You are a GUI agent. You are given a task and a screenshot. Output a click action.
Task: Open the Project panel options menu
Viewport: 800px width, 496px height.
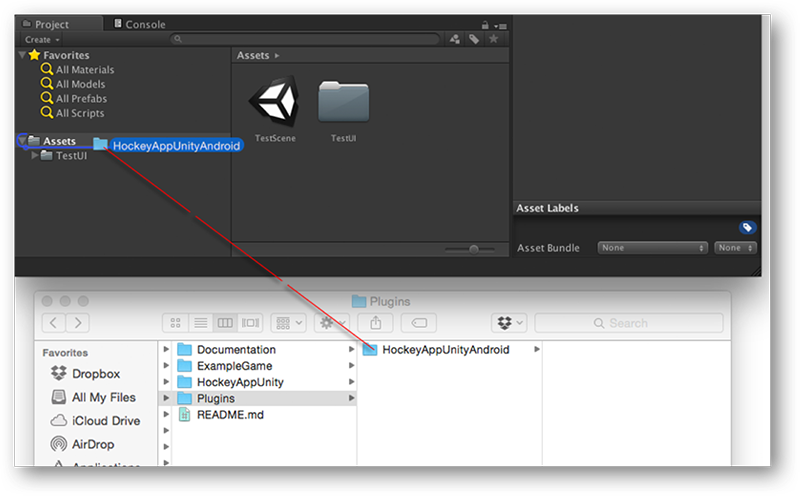[x=501, y=26]
